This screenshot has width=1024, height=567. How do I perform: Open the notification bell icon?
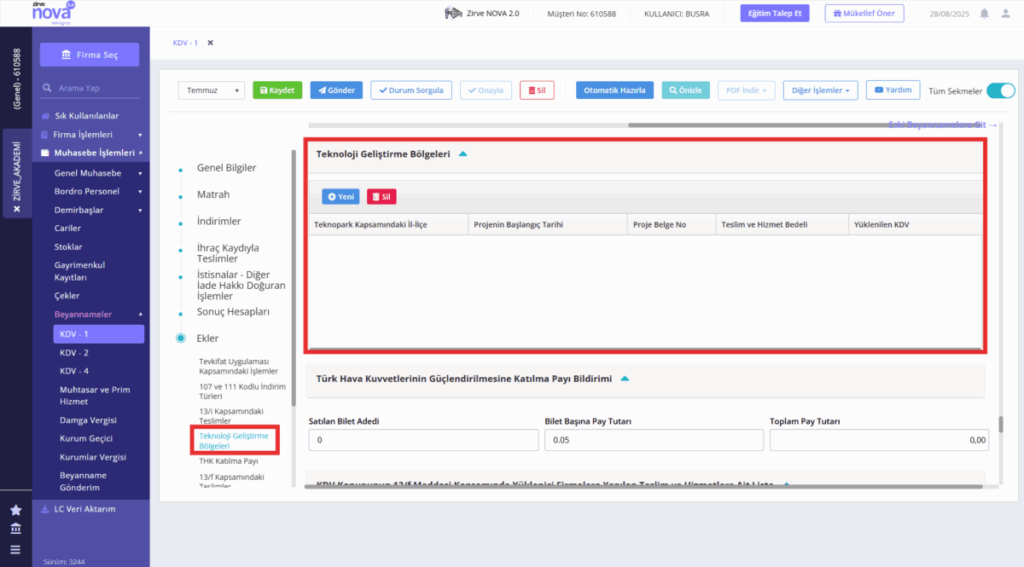tap(984, 14)
